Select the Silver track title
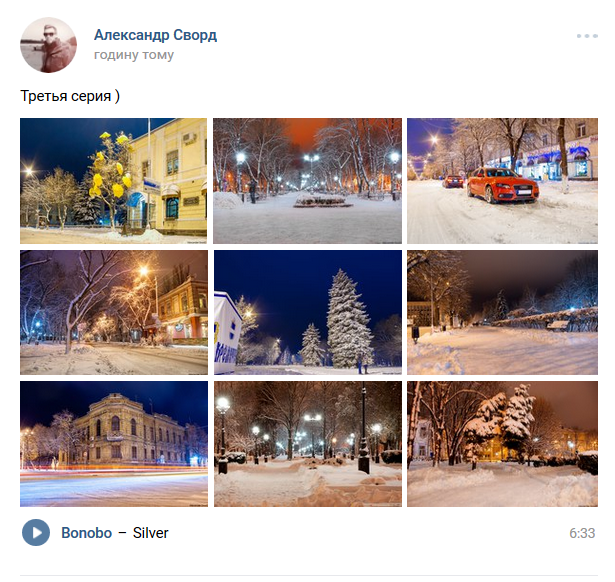Screen dimensions: 615x582 (151, 533)
